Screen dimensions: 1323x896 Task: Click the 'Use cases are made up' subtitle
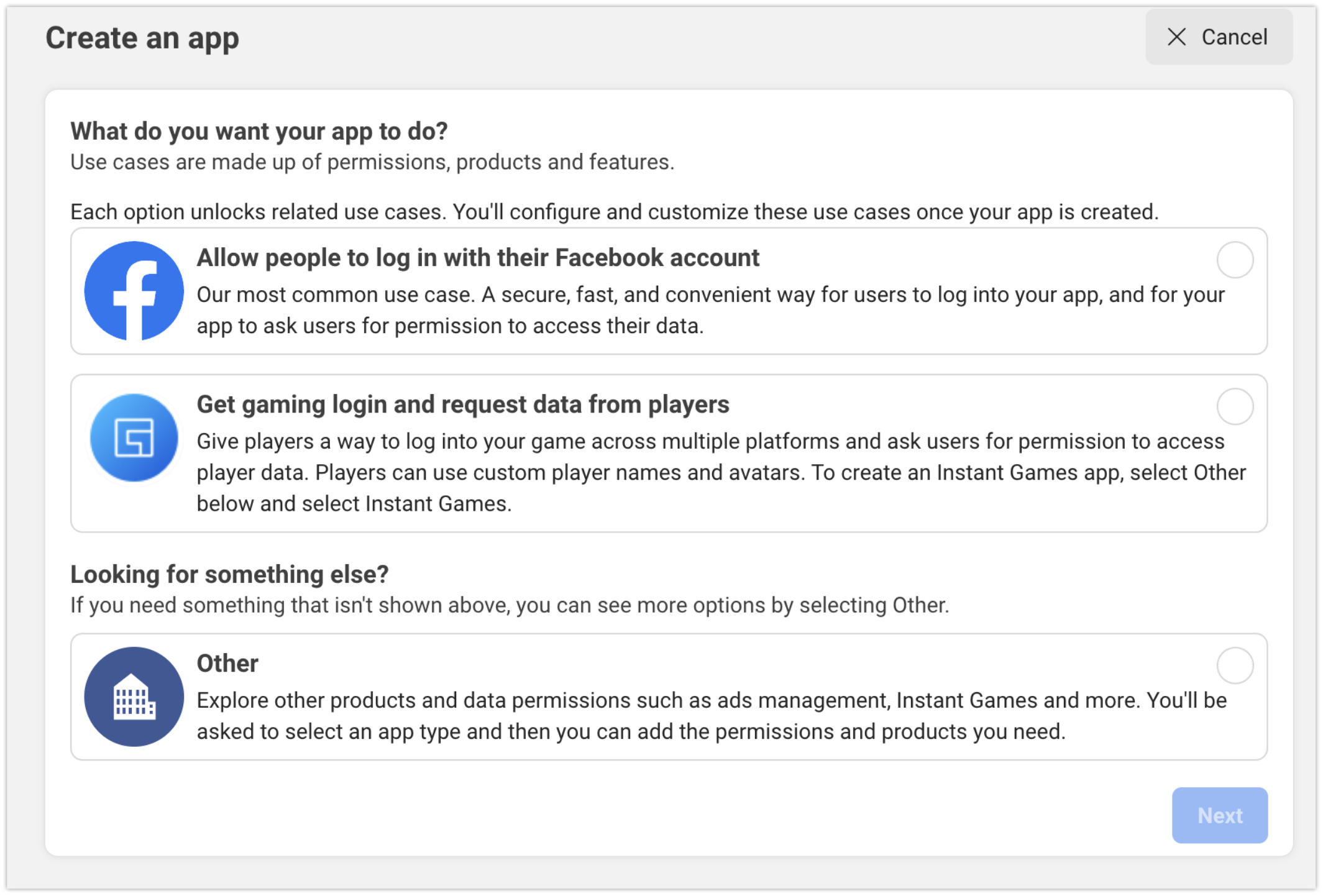[x=372, y=162]
